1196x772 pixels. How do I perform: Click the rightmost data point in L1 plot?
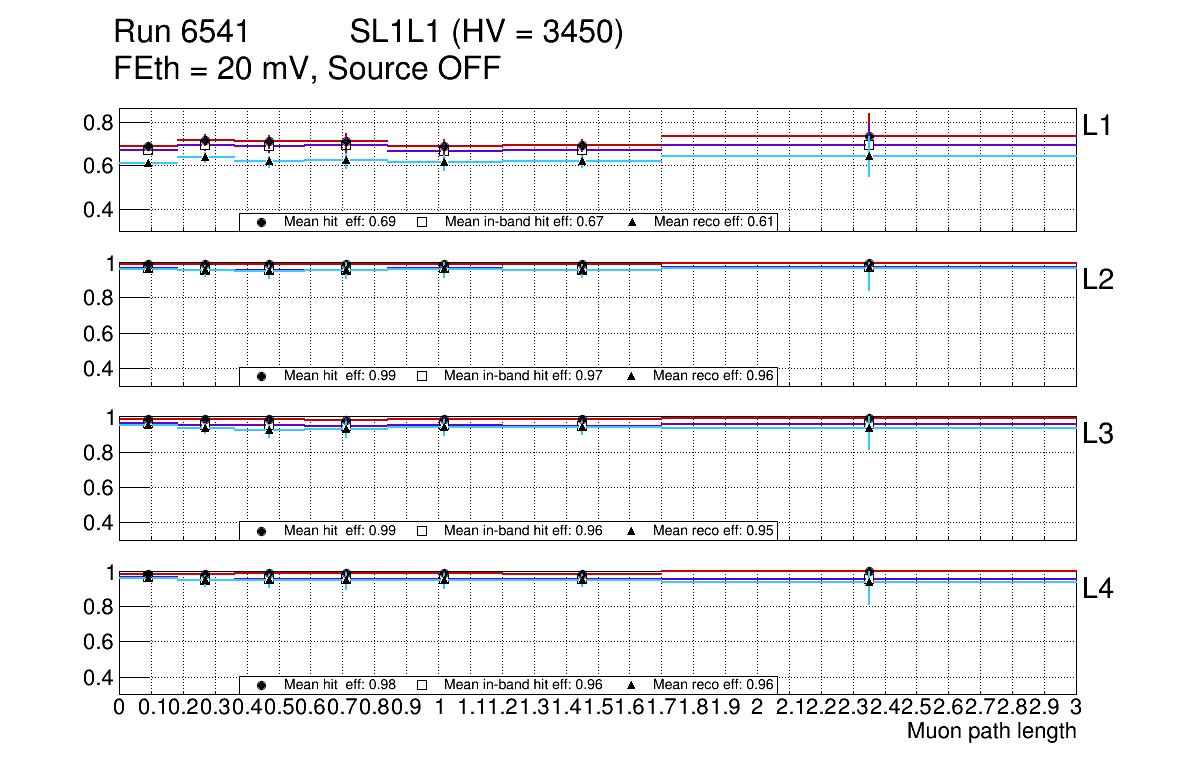[x=869, y=138]
